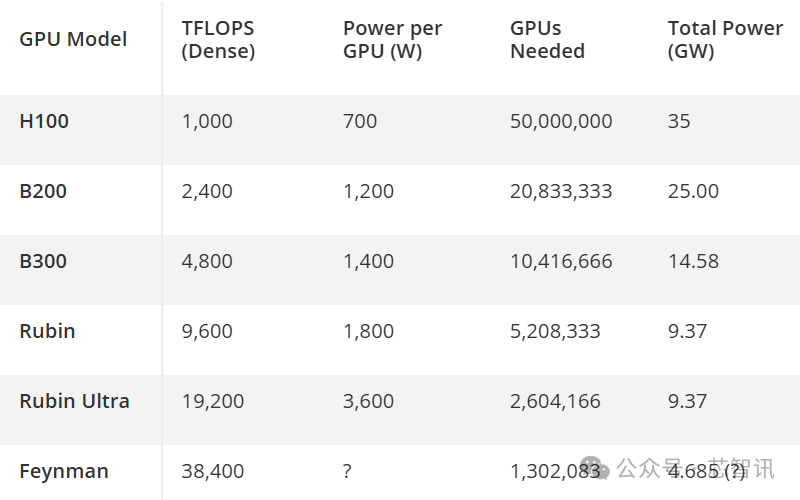
Task: Click the WeChat watermark logo icon
Action: coord(595,468)
